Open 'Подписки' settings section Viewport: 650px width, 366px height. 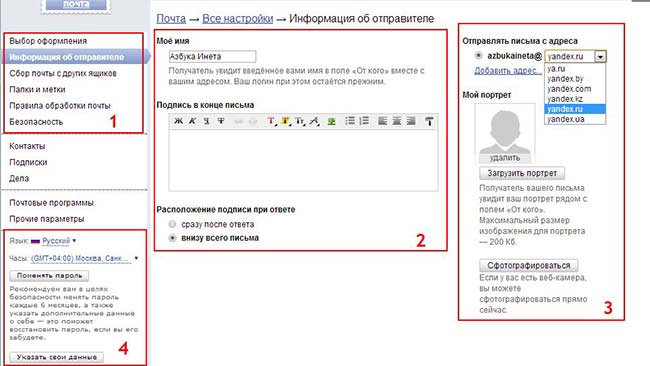(28, 162)
